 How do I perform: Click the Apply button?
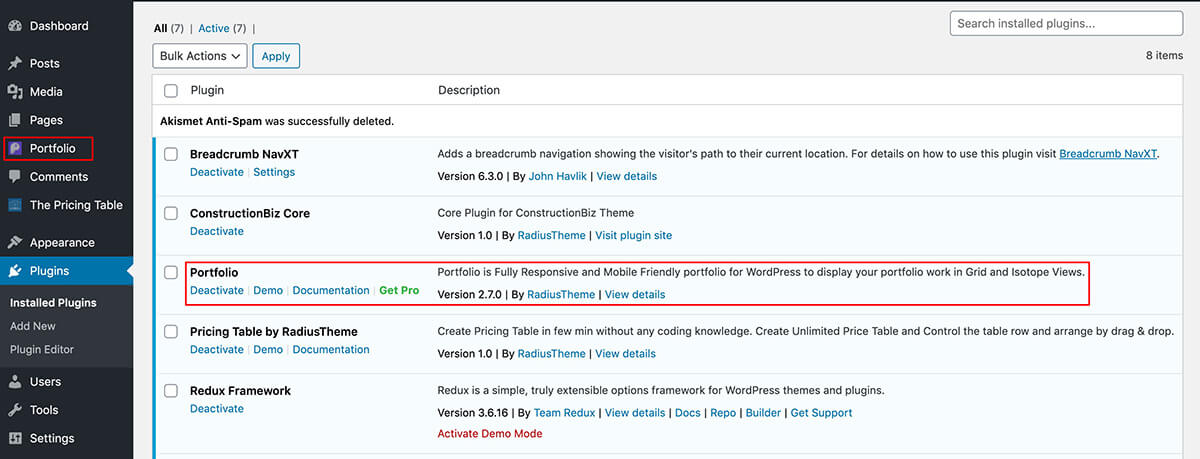(x=276, y=56)
